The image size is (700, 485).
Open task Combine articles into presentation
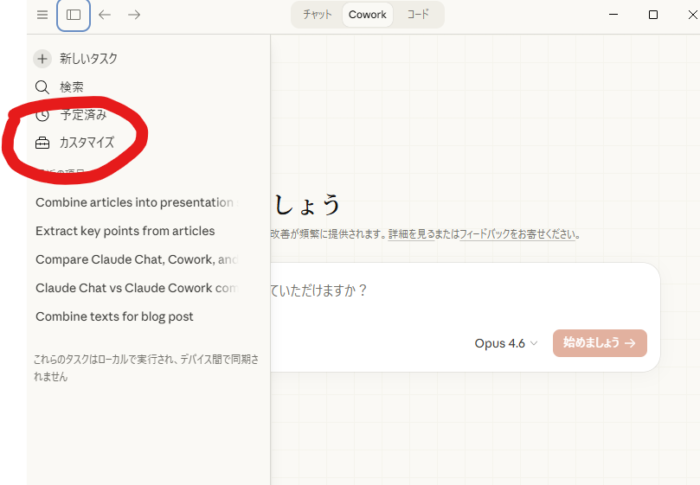tap(134, 202)
